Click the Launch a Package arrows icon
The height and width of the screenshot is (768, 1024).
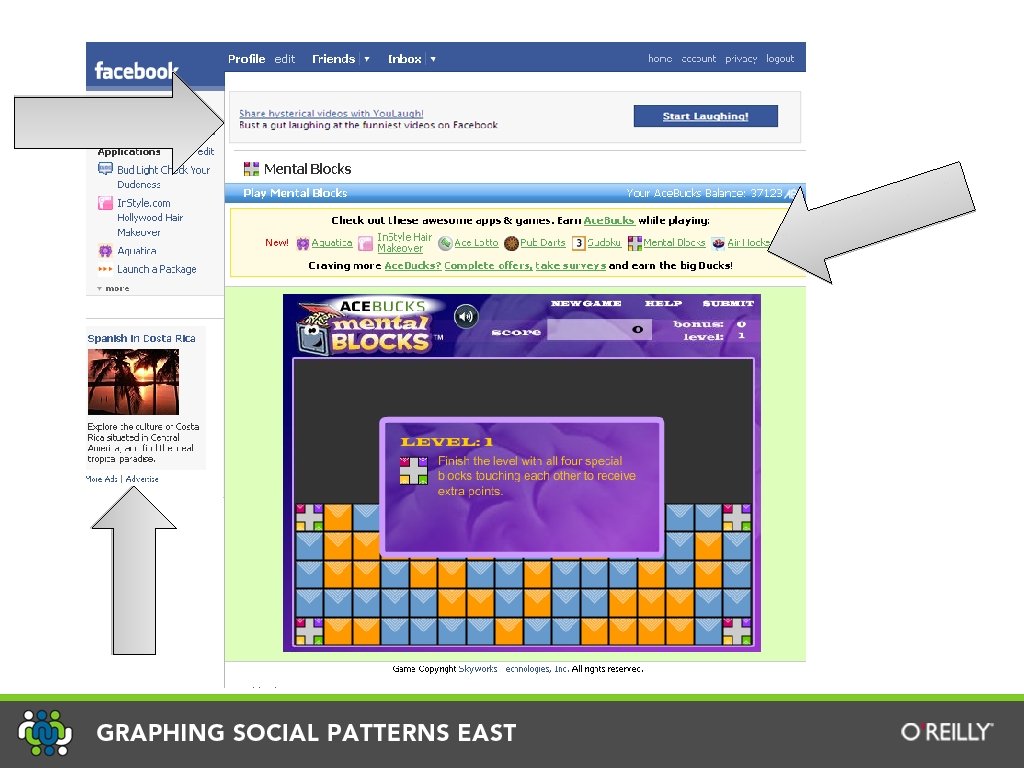tap(105, 269)
